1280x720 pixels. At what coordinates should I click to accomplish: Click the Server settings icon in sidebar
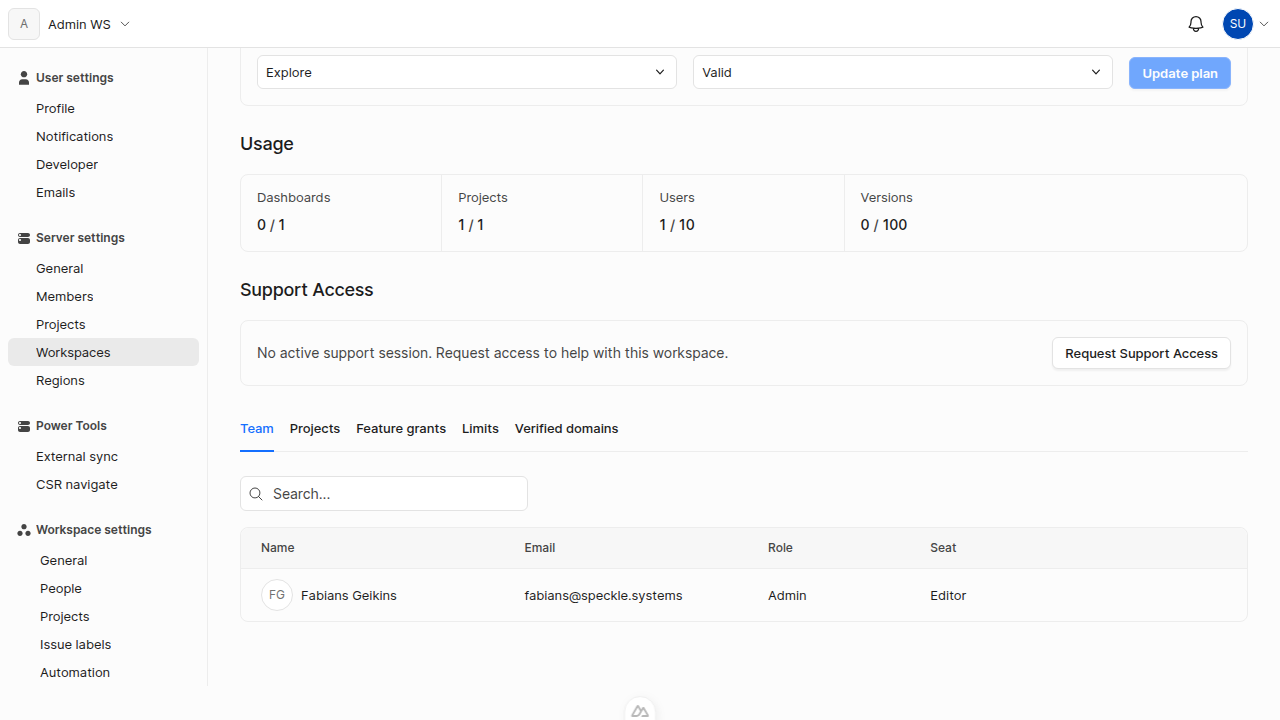coord(23,238)
